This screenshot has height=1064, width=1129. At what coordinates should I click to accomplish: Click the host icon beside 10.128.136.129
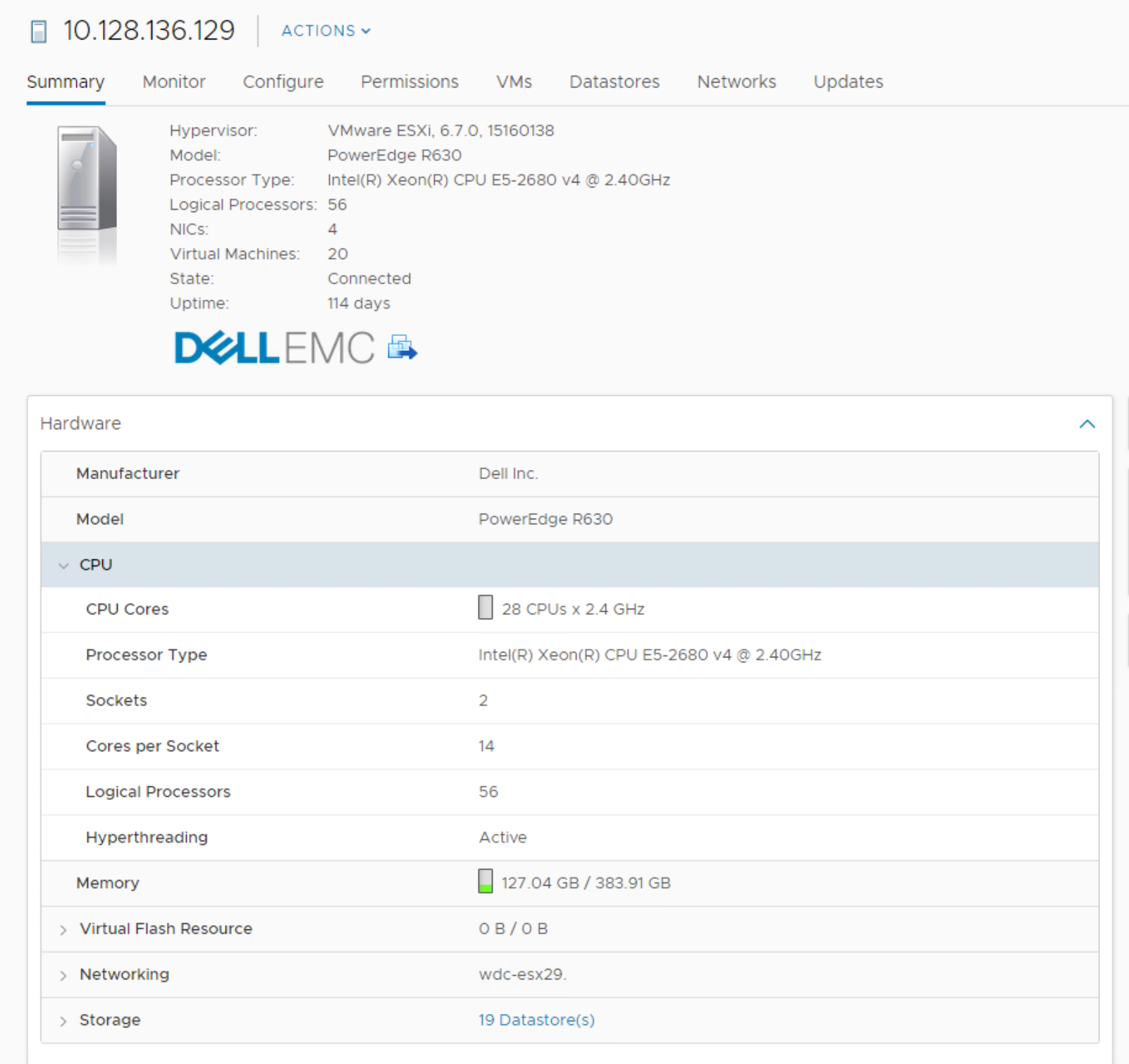click(39, 32)
